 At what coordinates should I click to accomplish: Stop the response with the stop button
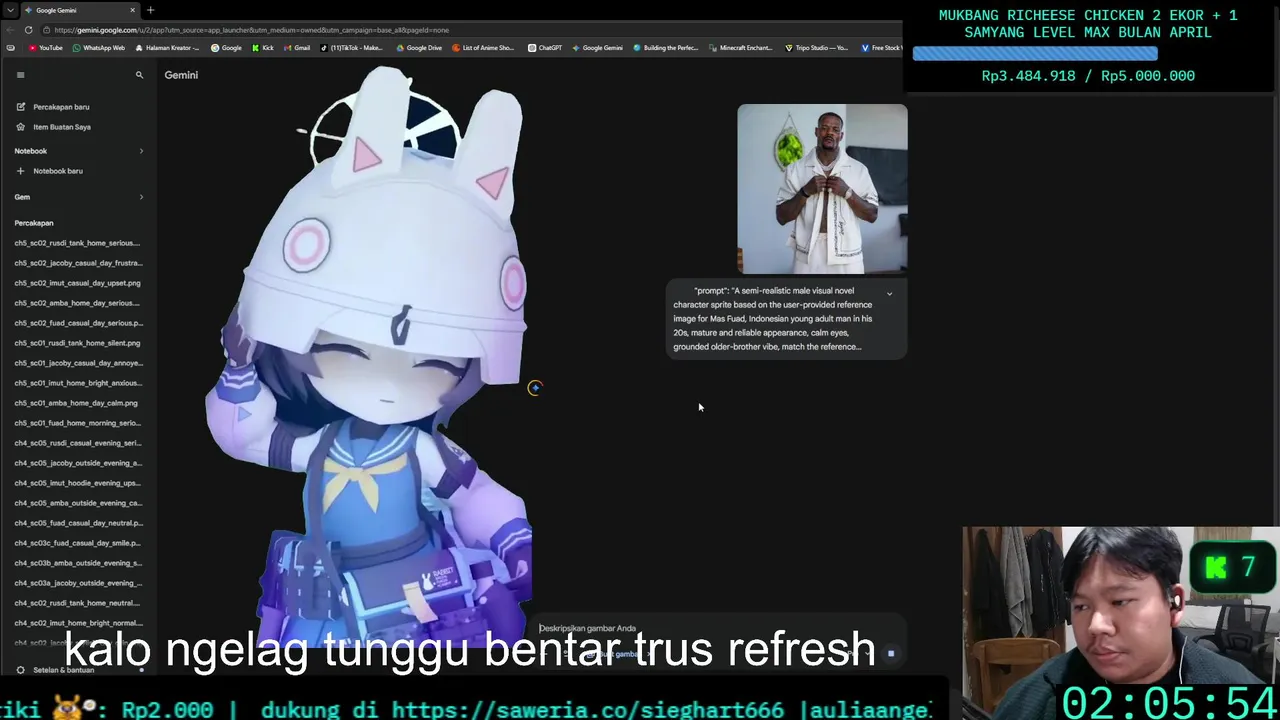coord(890,654)
